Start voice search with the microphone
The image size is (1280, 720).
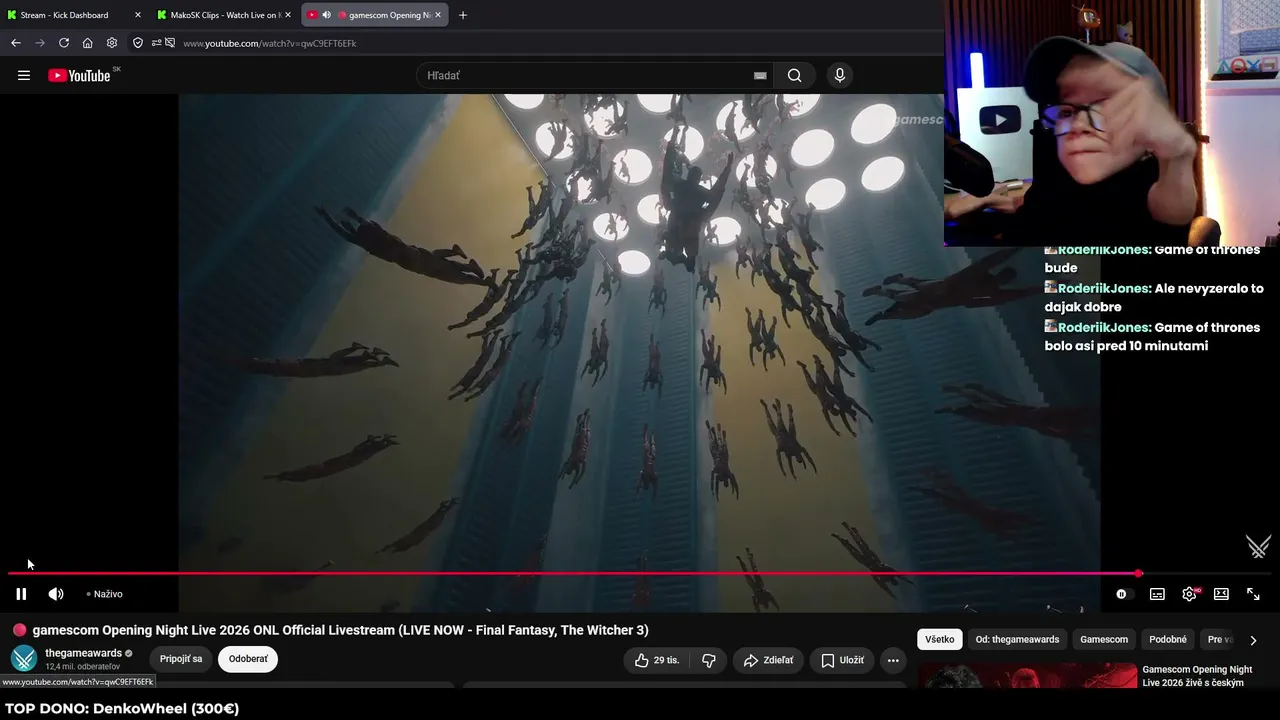[840, 75]
